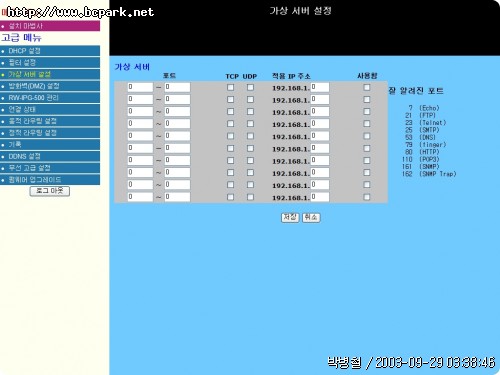Select 가상 서버 설정 menu item

(50, 74)
